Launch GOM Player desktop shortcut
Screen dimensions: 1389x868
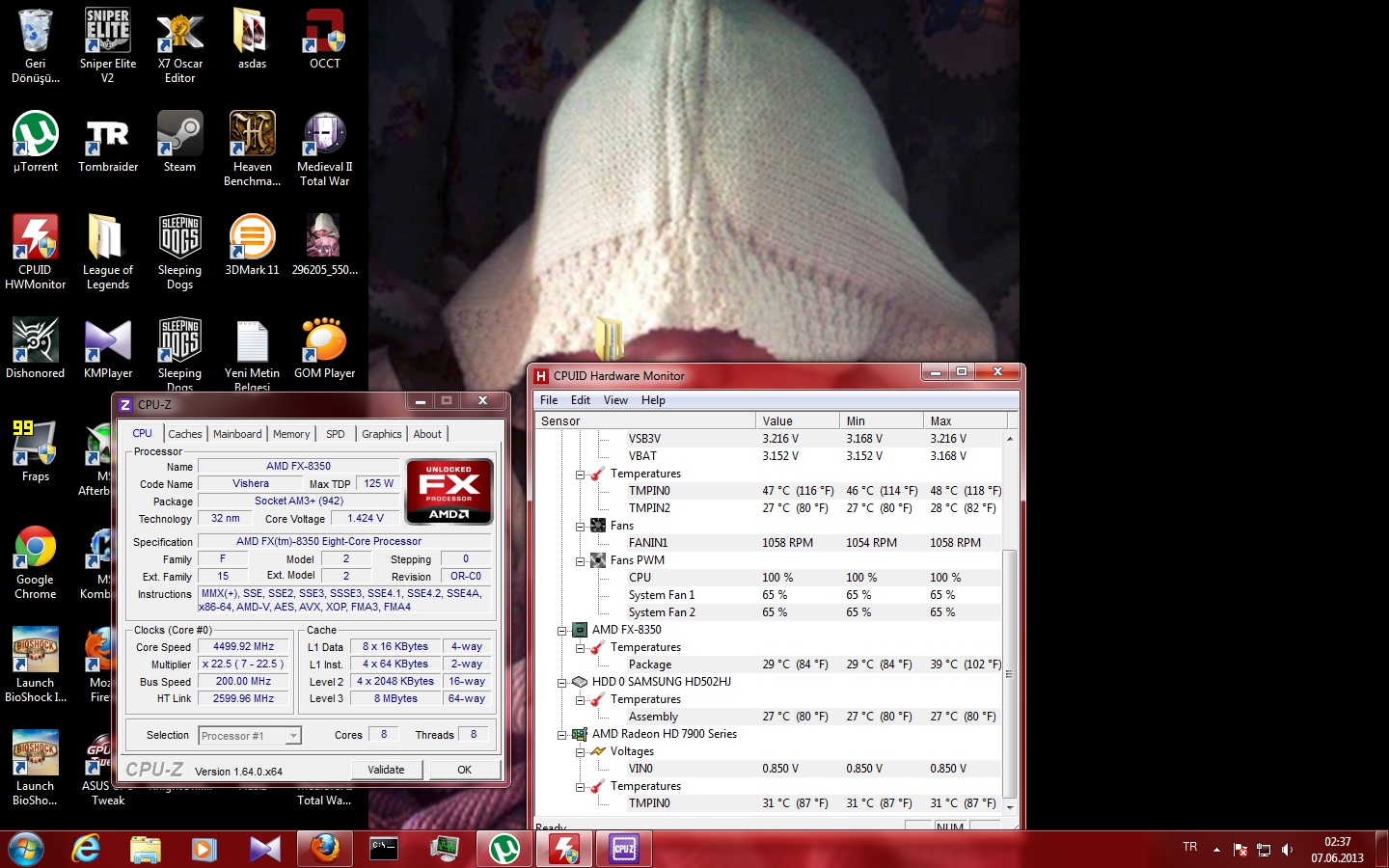325,348
